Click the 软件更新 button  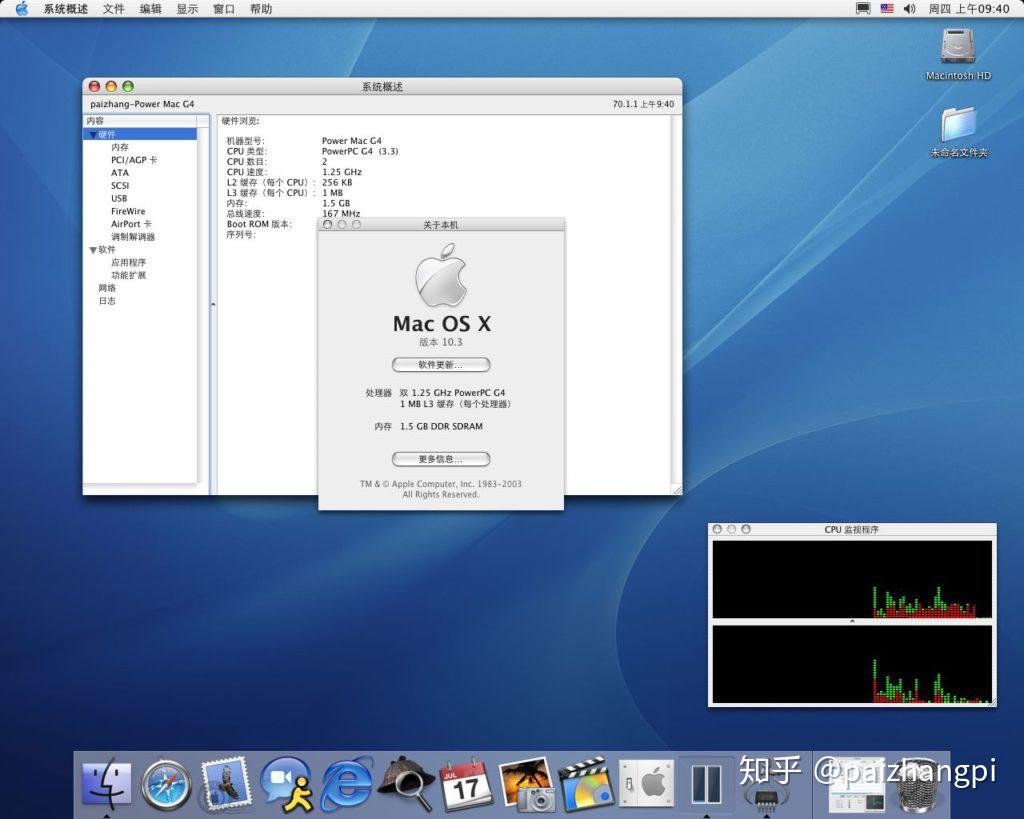pyautogui.click(x=441, y=364)
